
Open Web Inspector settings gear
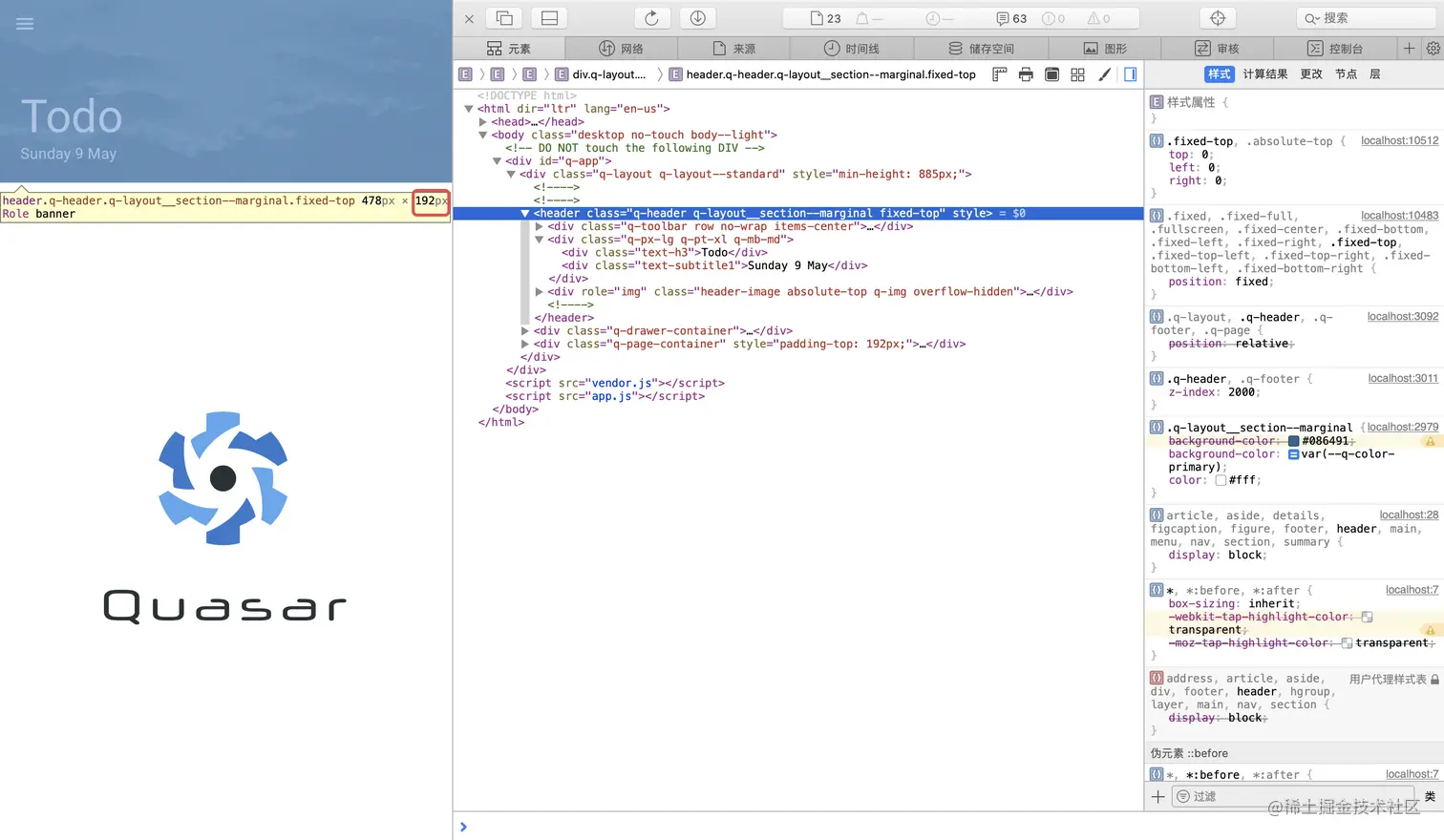point(1433,48)
